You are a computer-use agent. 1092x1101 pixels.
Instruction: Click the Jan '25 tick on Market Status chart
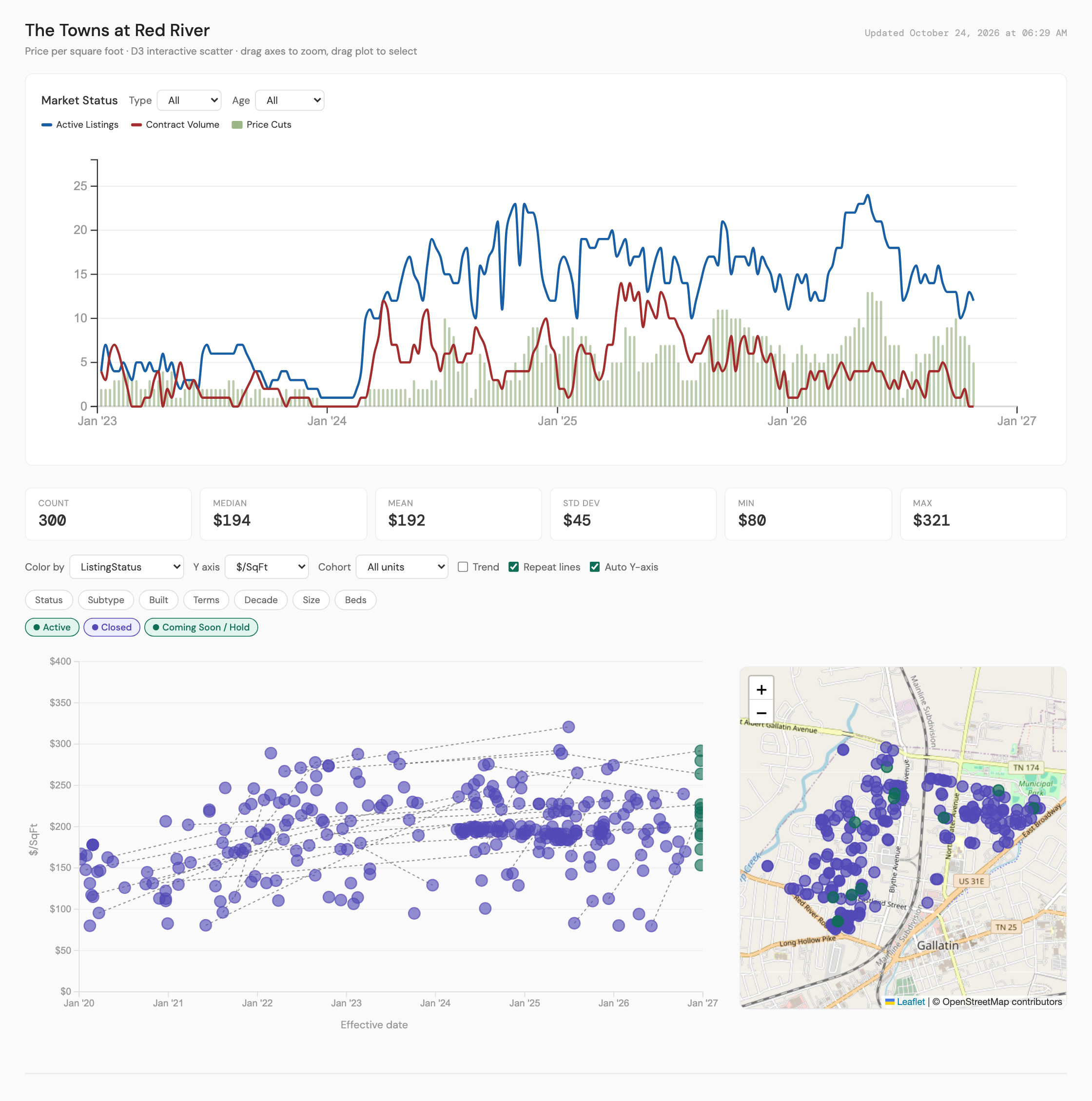point(557,421)
